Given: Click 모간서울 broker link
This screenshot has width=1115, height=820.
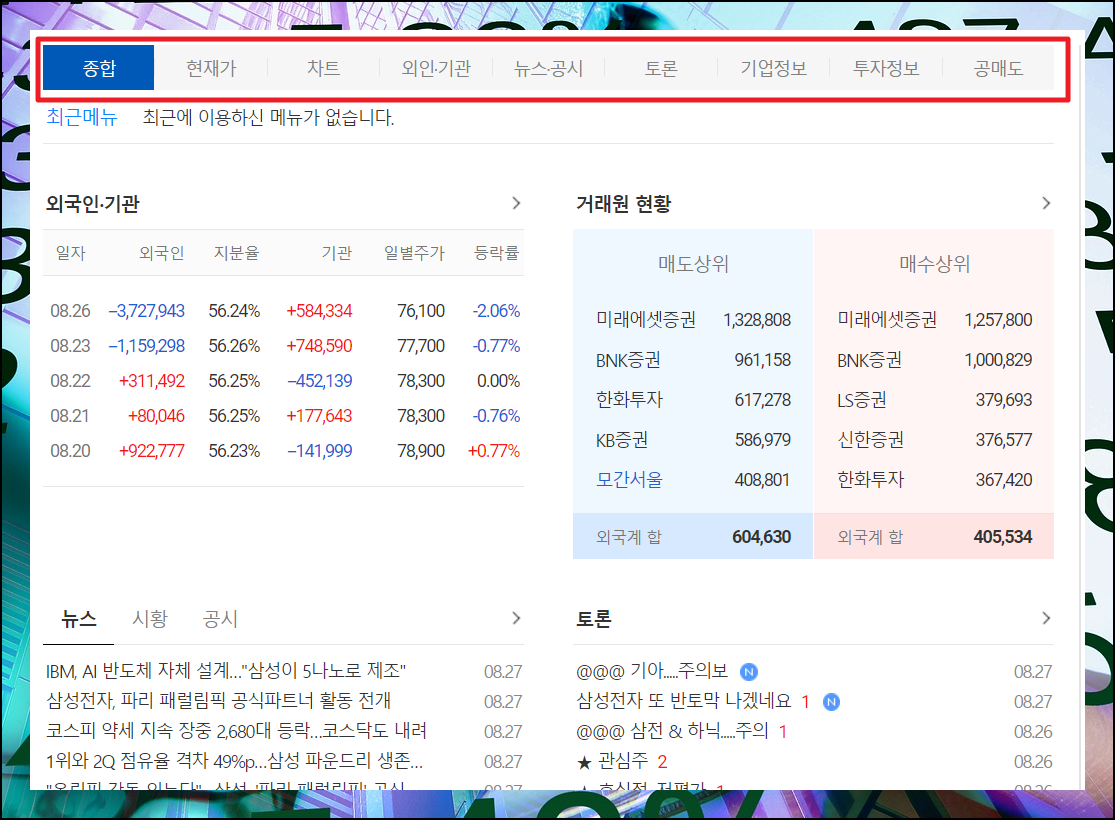Looking at the screenshot, I should (x=629, y=479).
